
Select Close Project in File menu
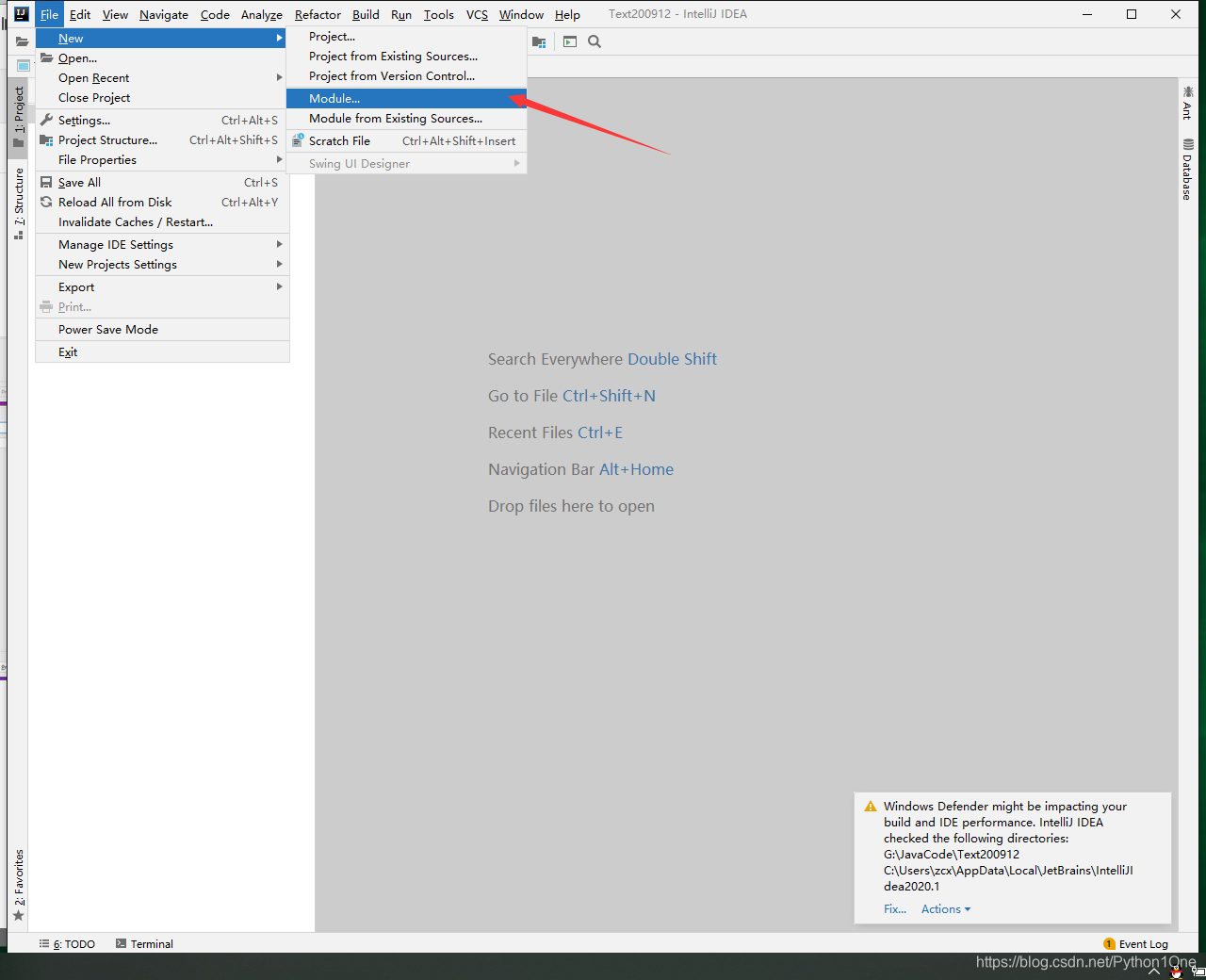click(162, 97)
